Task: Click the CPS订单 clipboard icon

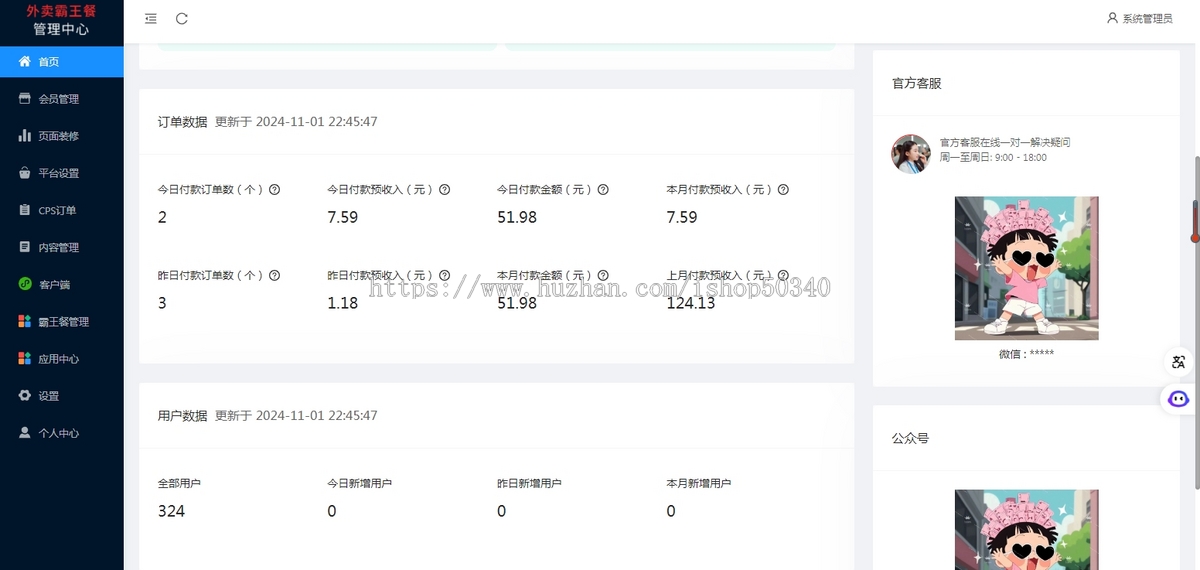Action: tap(25, 210)
